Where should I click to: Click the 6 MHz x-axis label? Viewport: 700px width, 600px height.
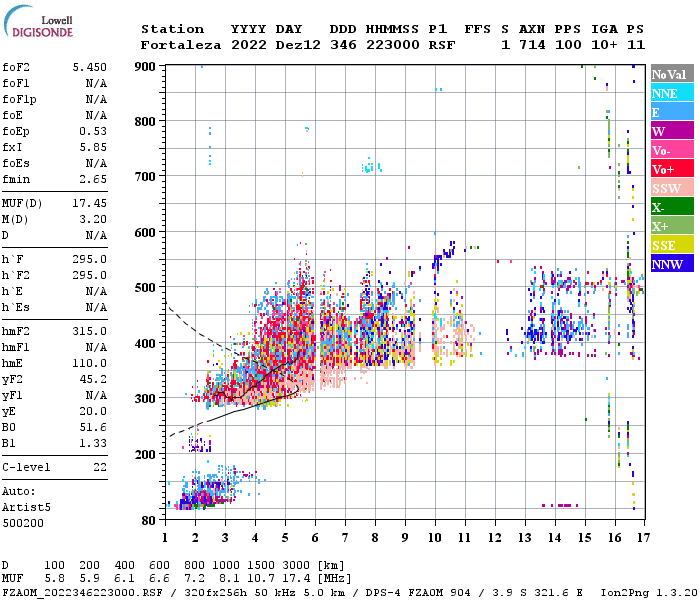tap(315, 538)
